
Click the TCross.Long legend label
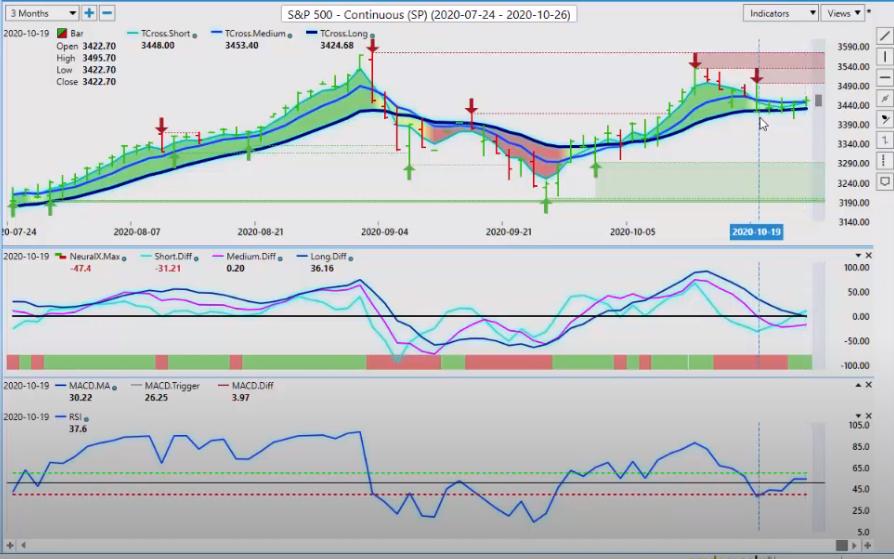tap(343, 34)
